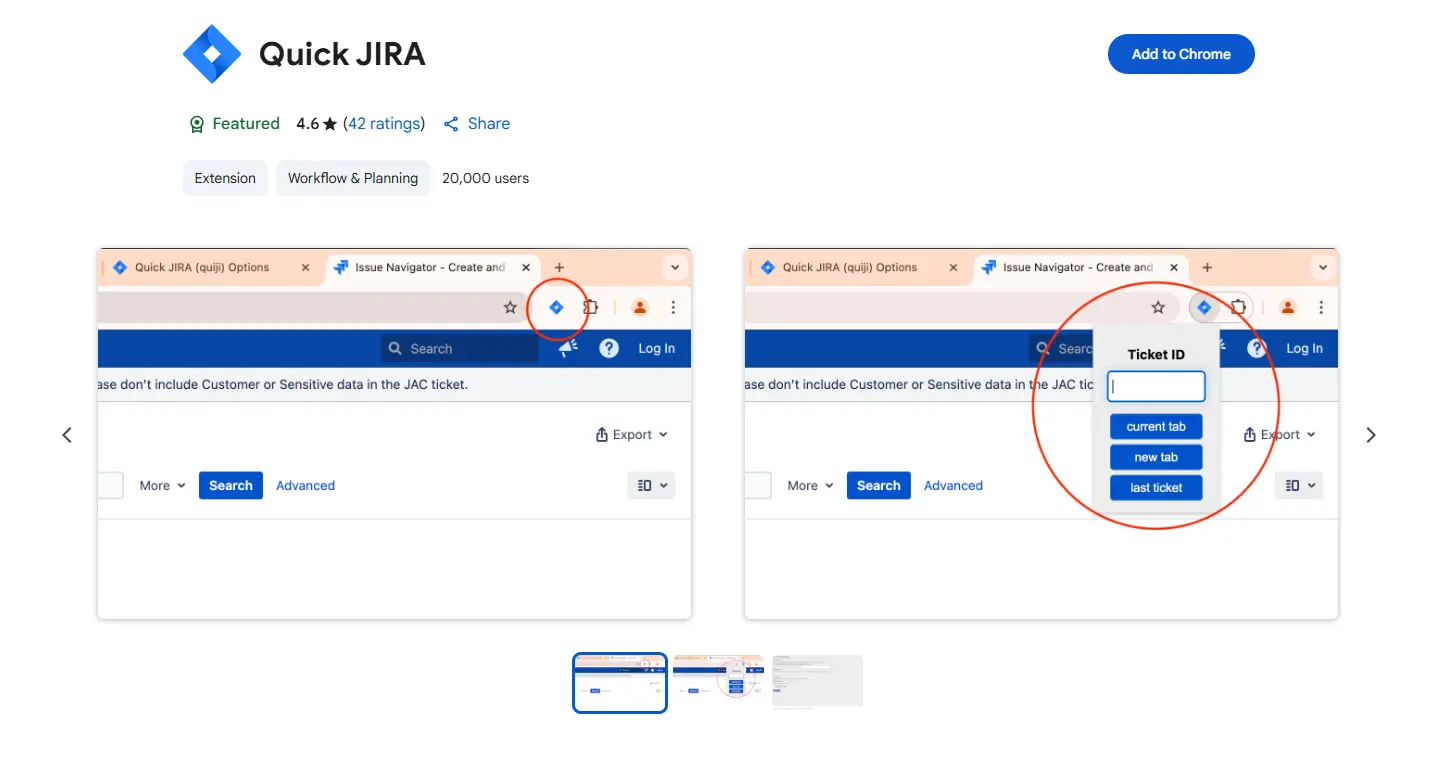
Task: Open the 42 ratings link
Action: (384, 124)
